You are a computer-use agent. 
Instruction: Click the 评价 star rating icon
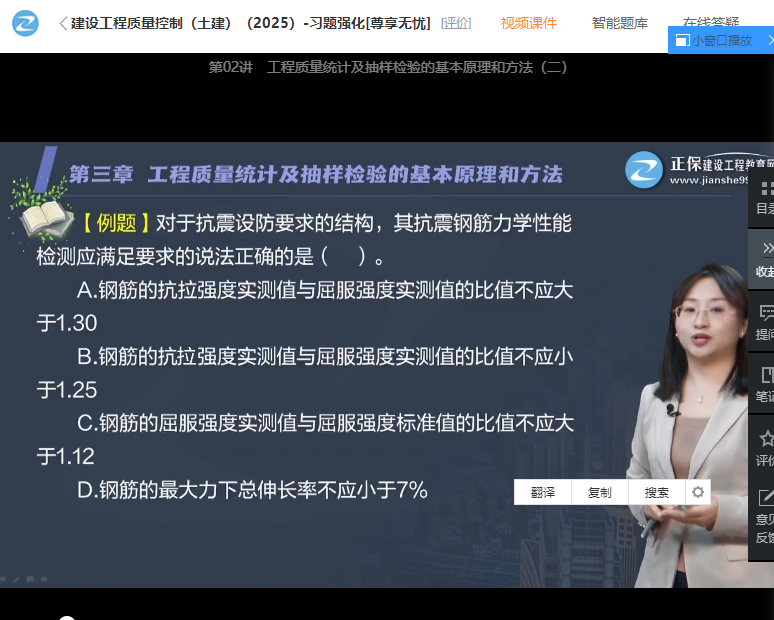pos(766,447)
